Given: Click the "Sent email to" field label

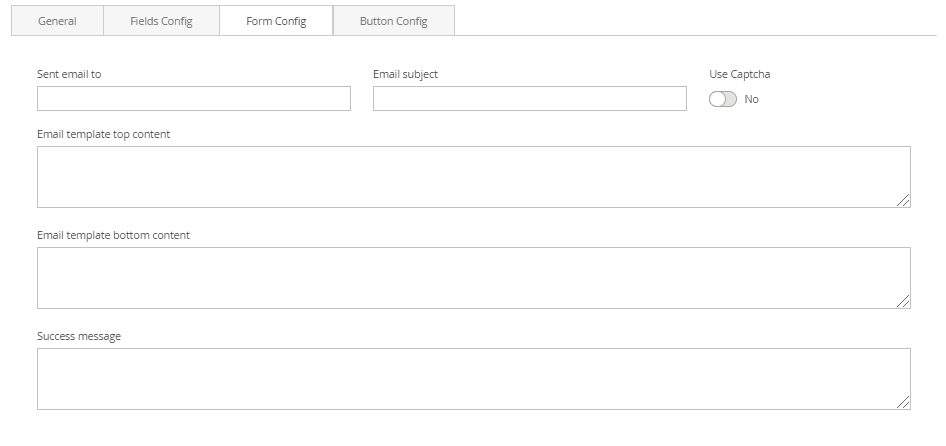Looking at the screenshot, I should coord(69,74).
